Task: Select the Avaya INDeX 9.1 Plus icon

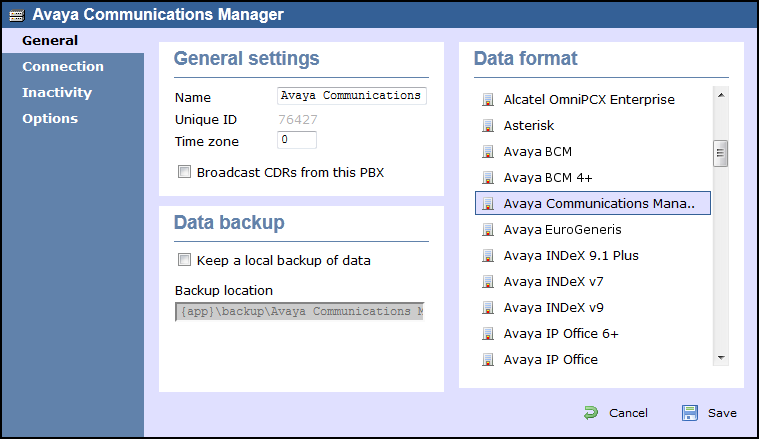Action: [x=488, y=256]
